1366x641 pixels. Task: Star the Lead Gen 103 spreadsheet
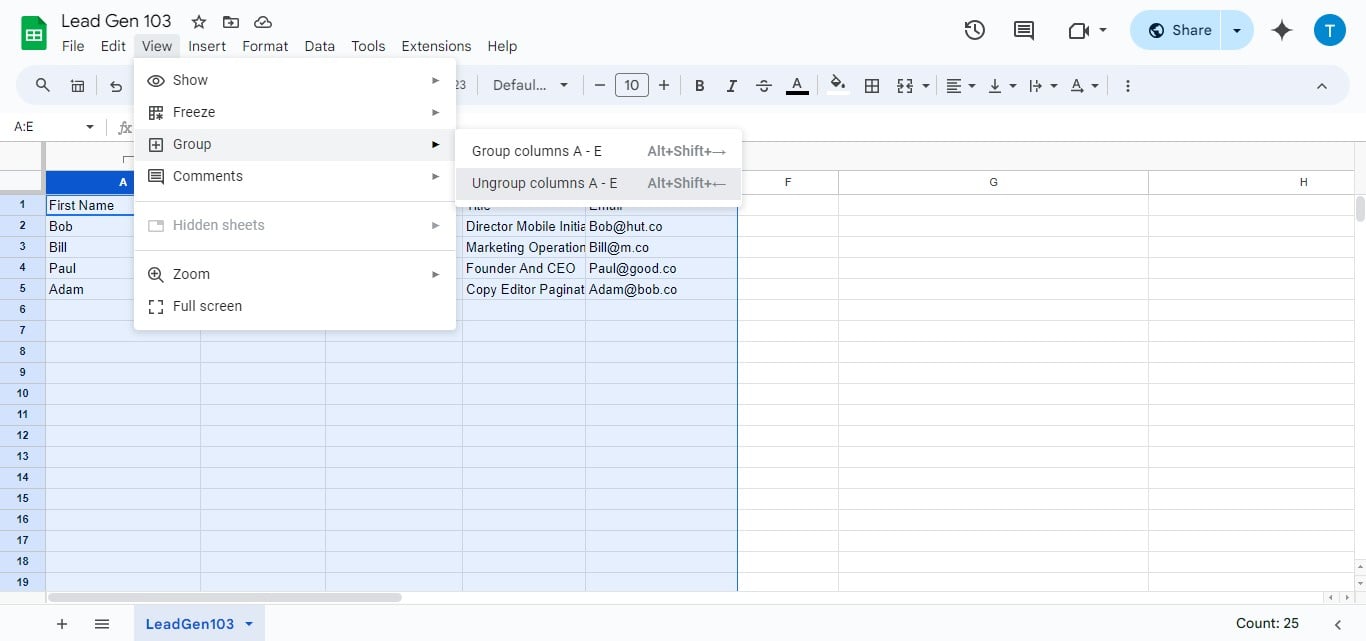tap(198, 21)
